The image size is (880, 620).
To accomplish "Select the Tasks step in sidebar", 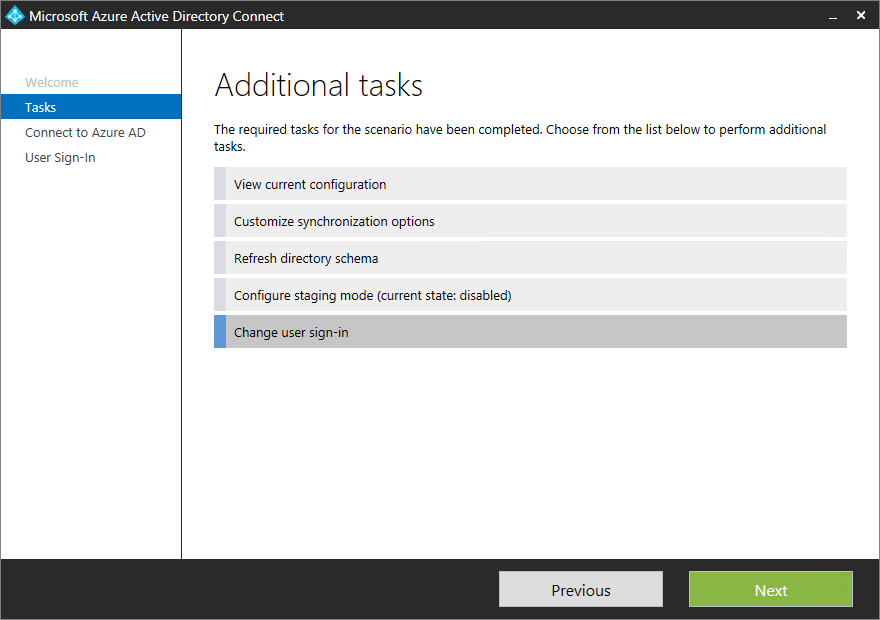I will click(91, 107).
